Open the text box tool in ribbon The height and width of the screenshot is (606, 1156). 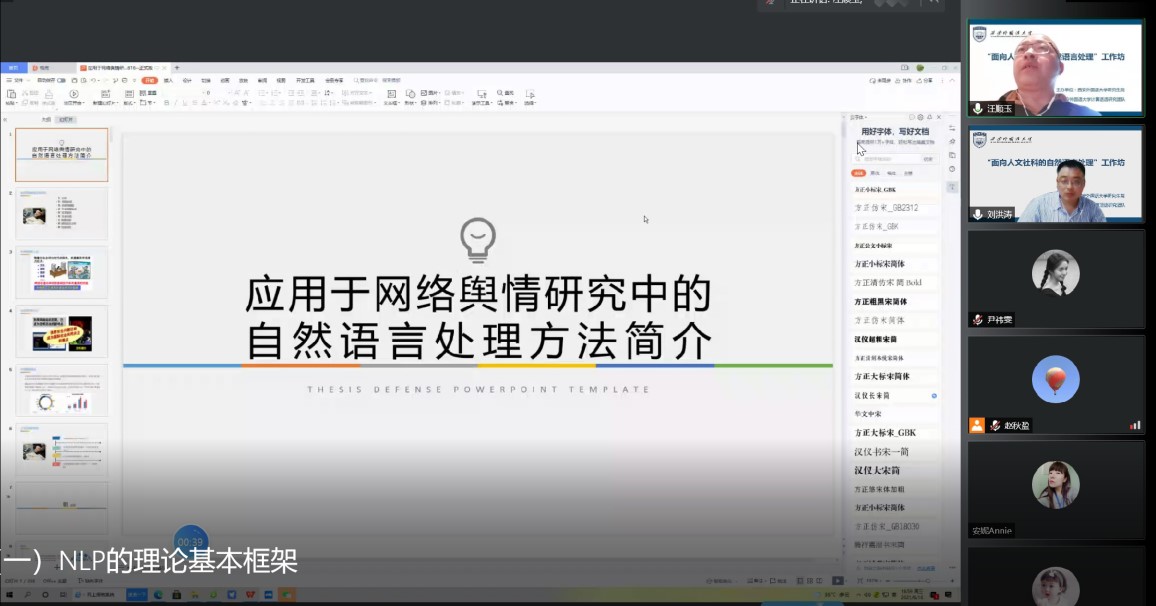click(391, 94)
